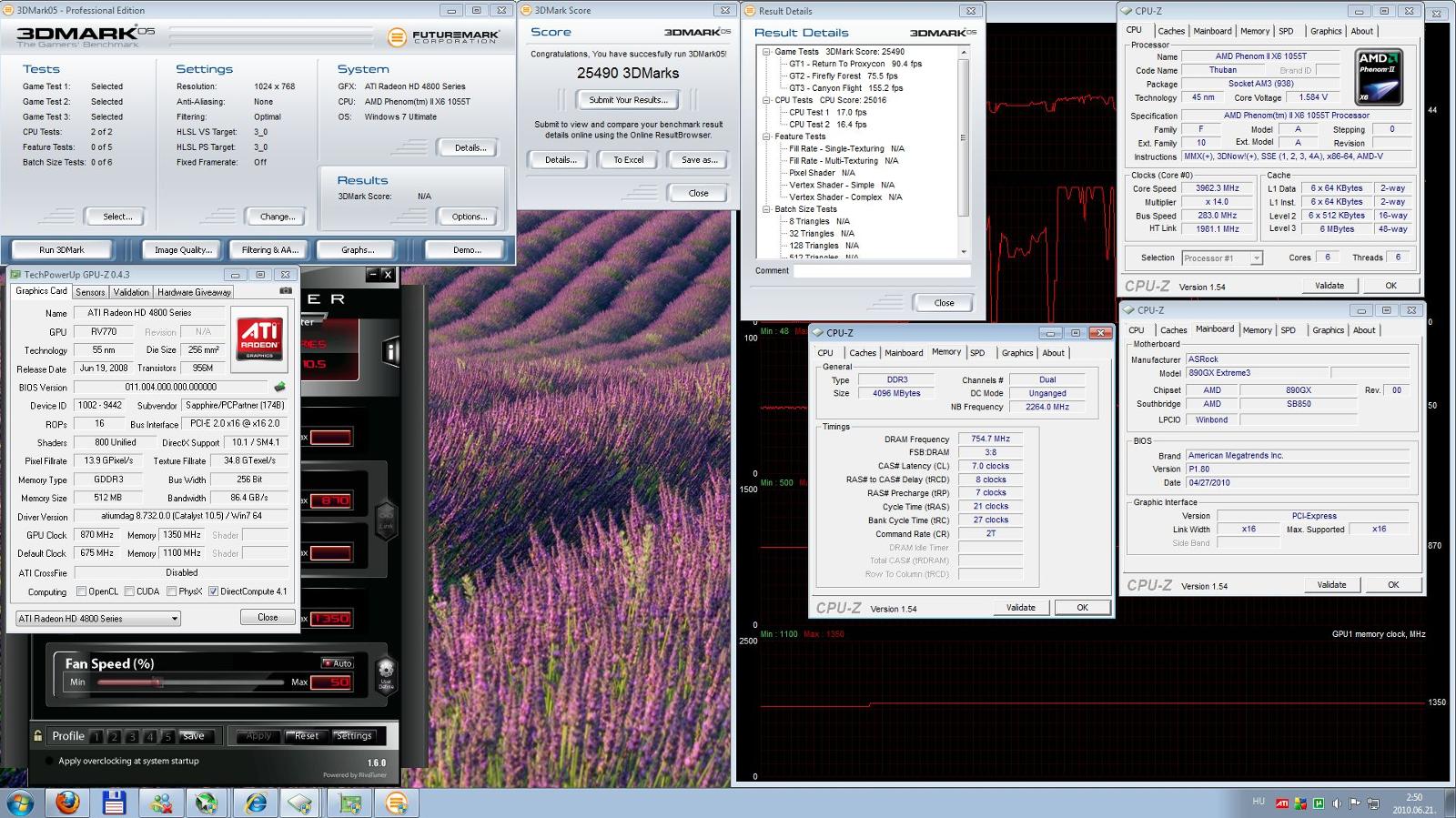Viewport: 1456px width, 818px height.
Task: Click the Afterburner profile lock icon
Action: 37,736
